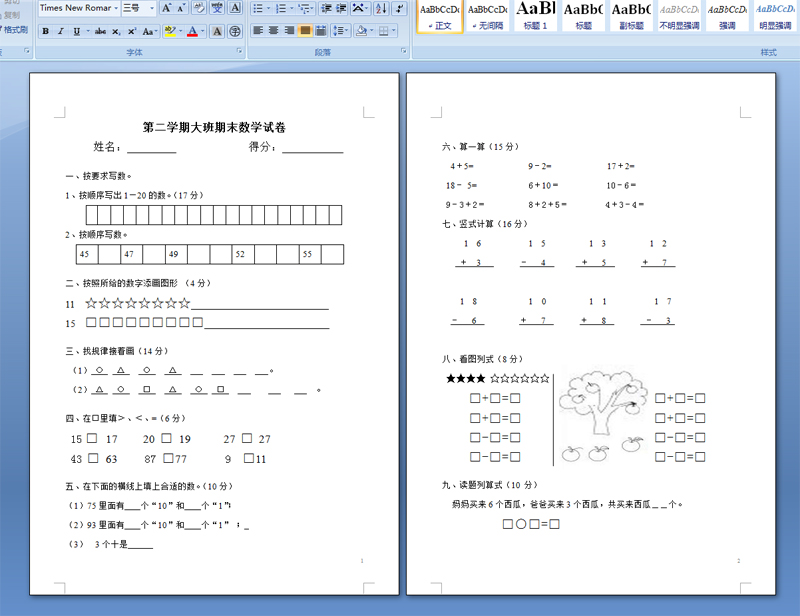The height and width of the screenshot is (616, 800).
Task: Apply underline to the selected text
Action: 77,31
